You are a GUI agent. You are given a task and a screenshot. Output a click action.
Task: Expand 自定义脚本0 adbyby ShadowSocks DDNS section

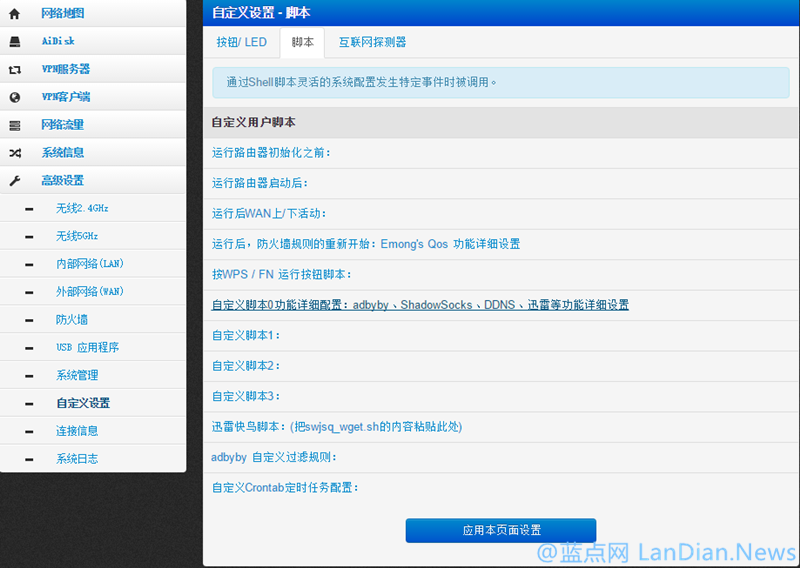tap(420, 305)
